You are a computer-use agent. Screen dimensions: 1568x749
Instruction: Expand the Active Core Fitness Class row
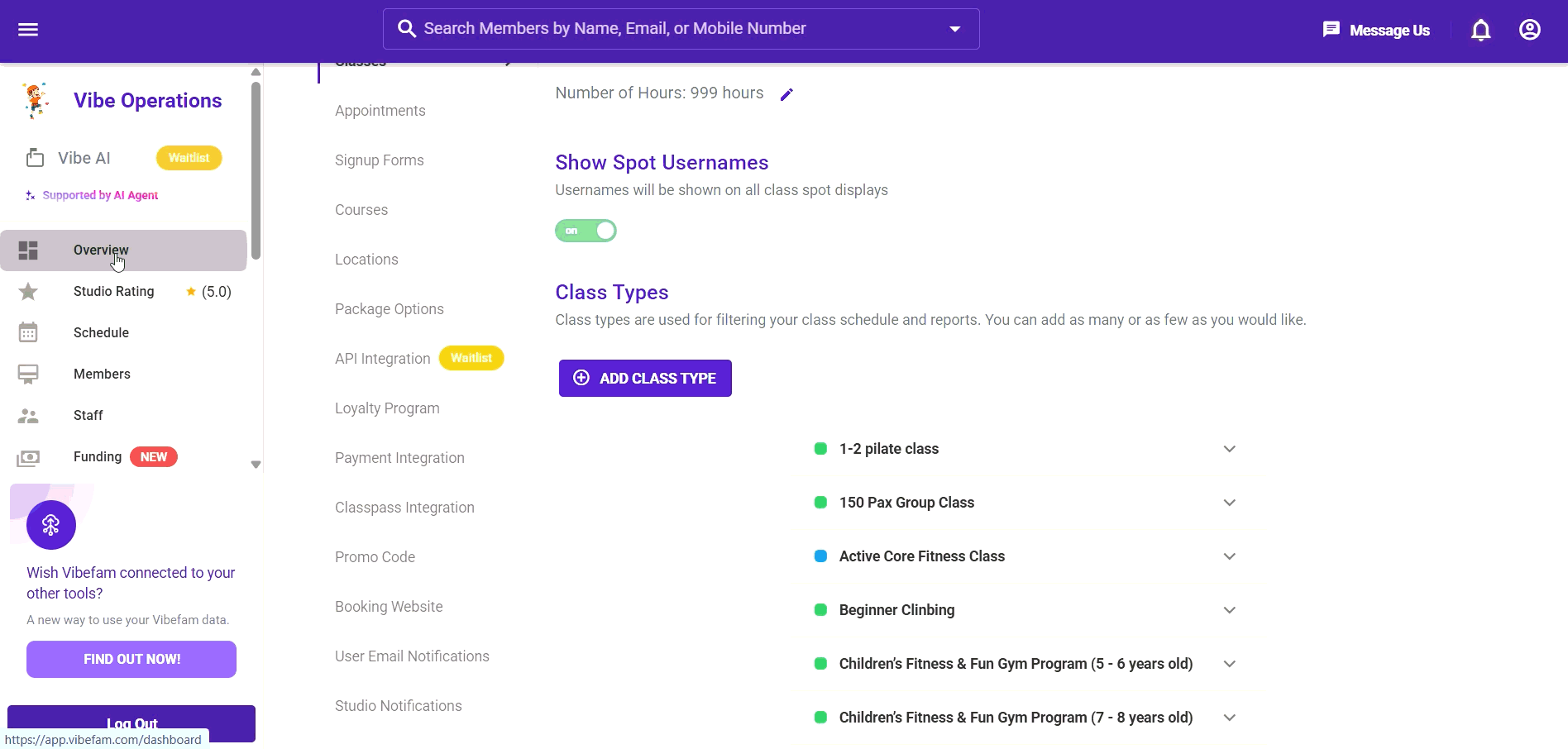(1229, 556)
